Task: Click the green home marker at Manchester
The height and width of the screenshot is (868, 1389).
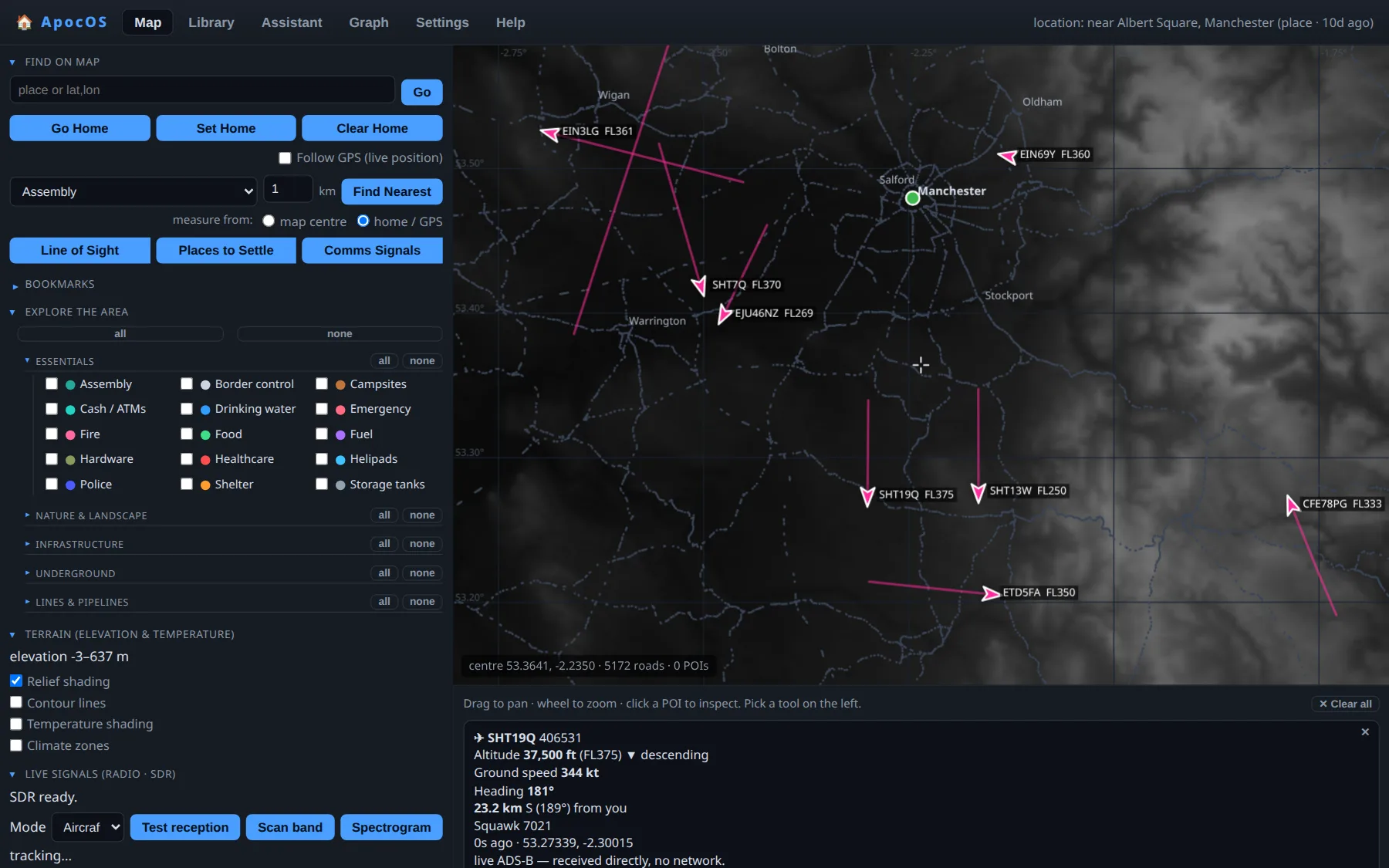Action: (x=912, y=198)
